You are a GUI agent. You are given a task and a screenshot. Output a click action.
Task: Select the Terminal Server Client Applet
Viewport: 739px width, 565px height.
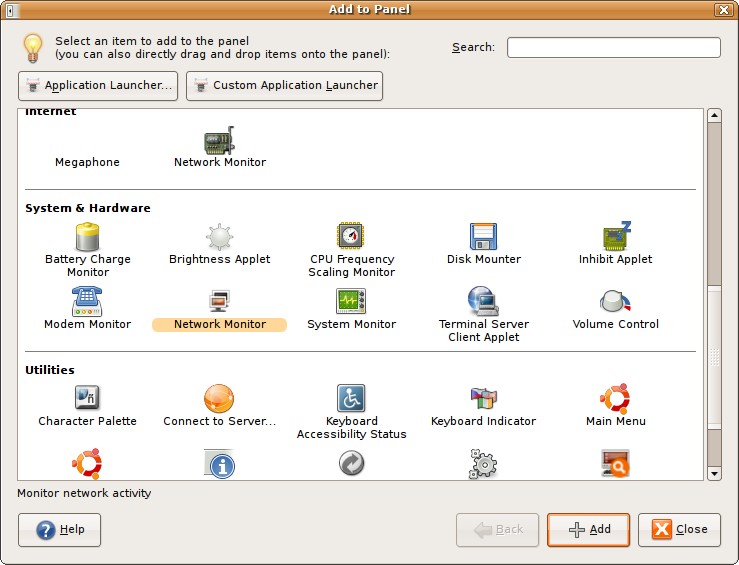click(484, 302)
